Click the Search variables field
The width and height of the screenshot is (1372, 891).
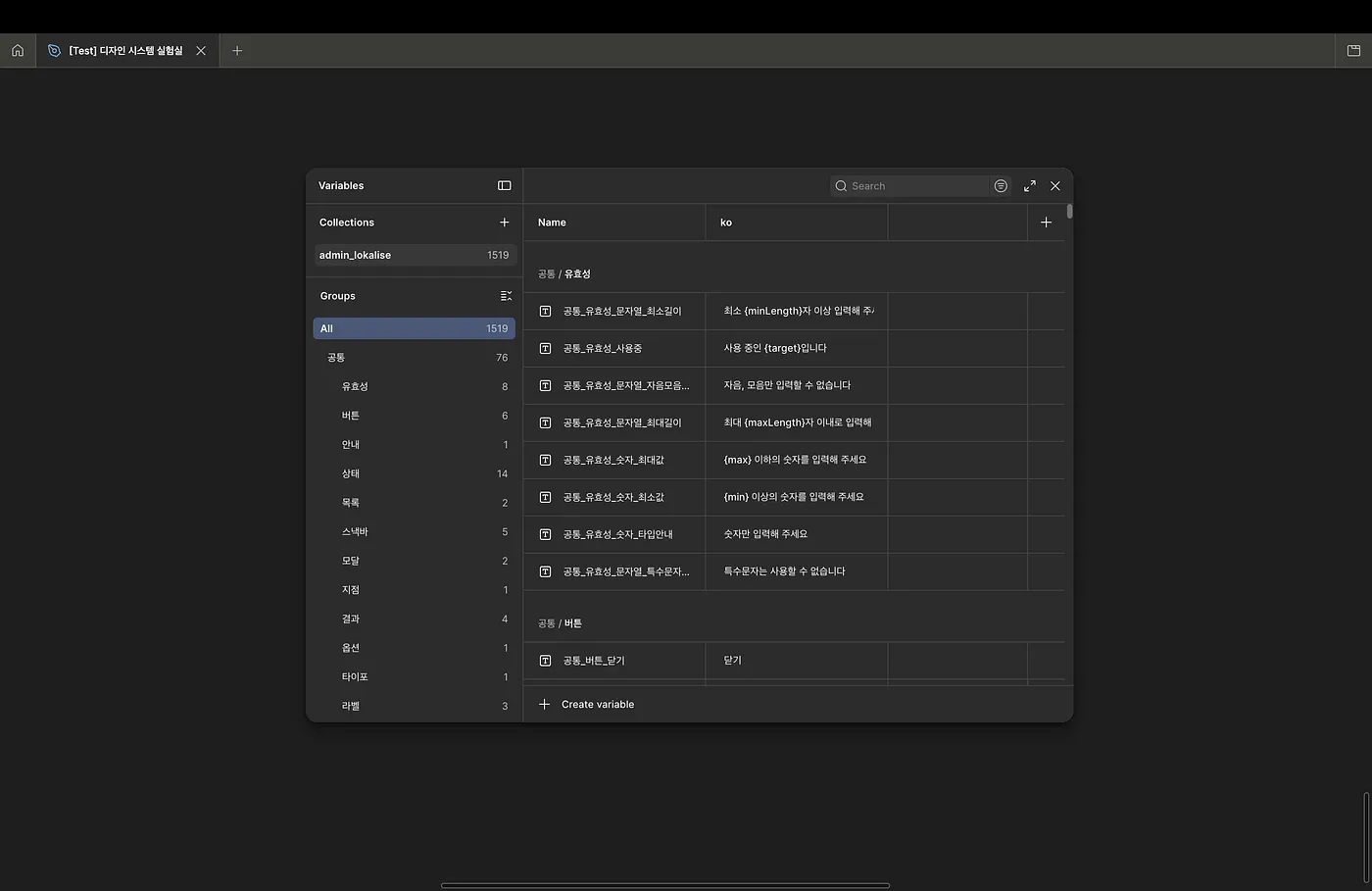[909, 186]
